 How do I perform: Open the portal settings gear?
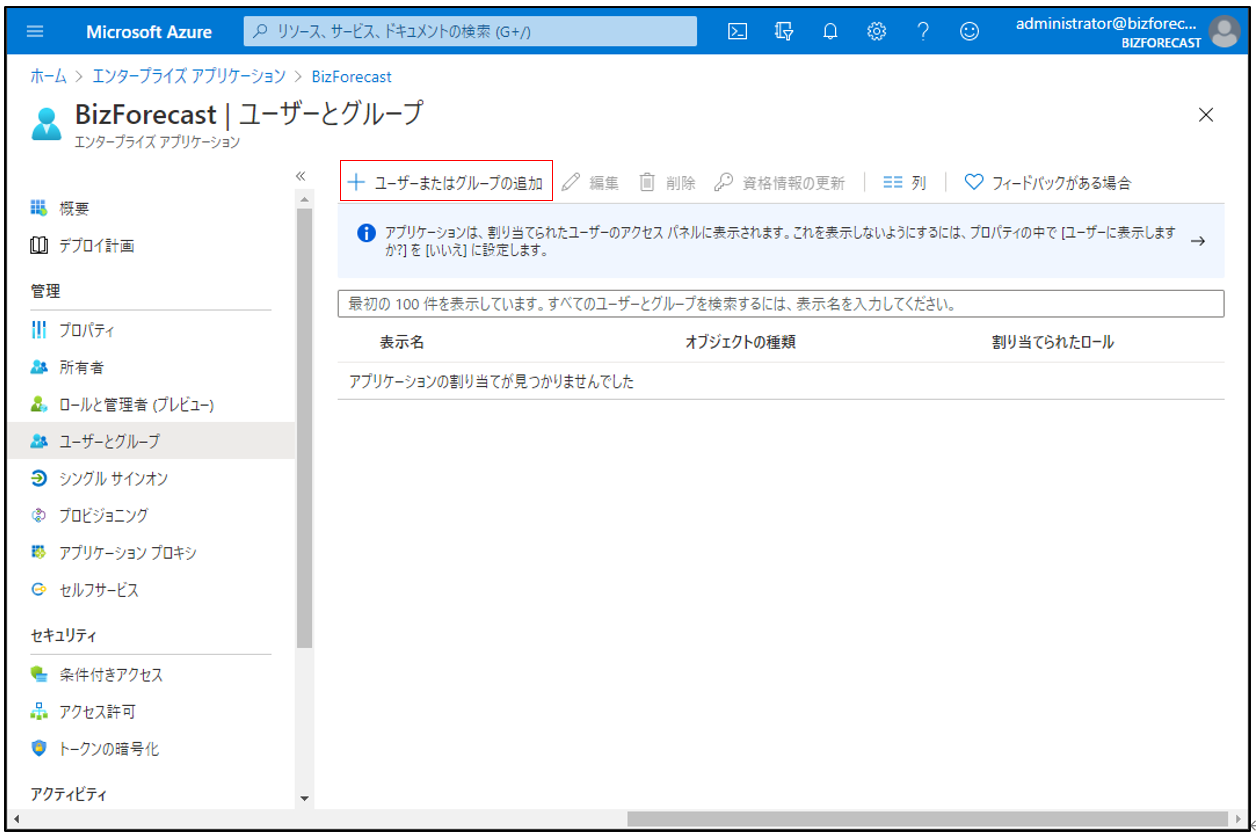coord(877,31)
